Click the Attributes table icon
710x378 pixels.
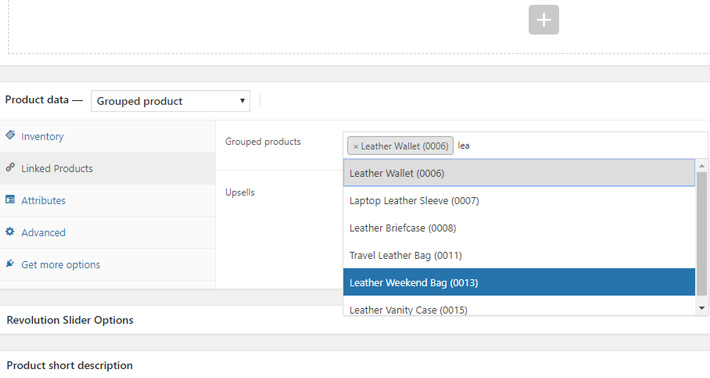[x=10, y=199]
